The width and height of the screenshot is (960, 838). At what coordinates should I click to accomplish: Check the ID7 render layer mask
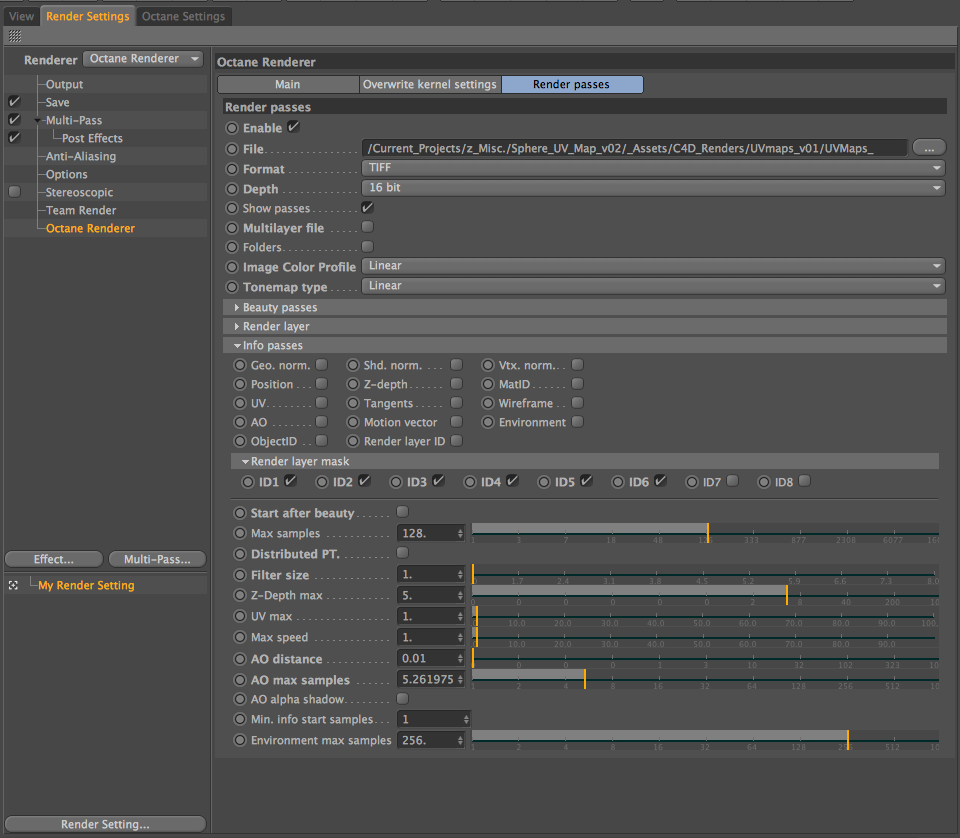732,481
